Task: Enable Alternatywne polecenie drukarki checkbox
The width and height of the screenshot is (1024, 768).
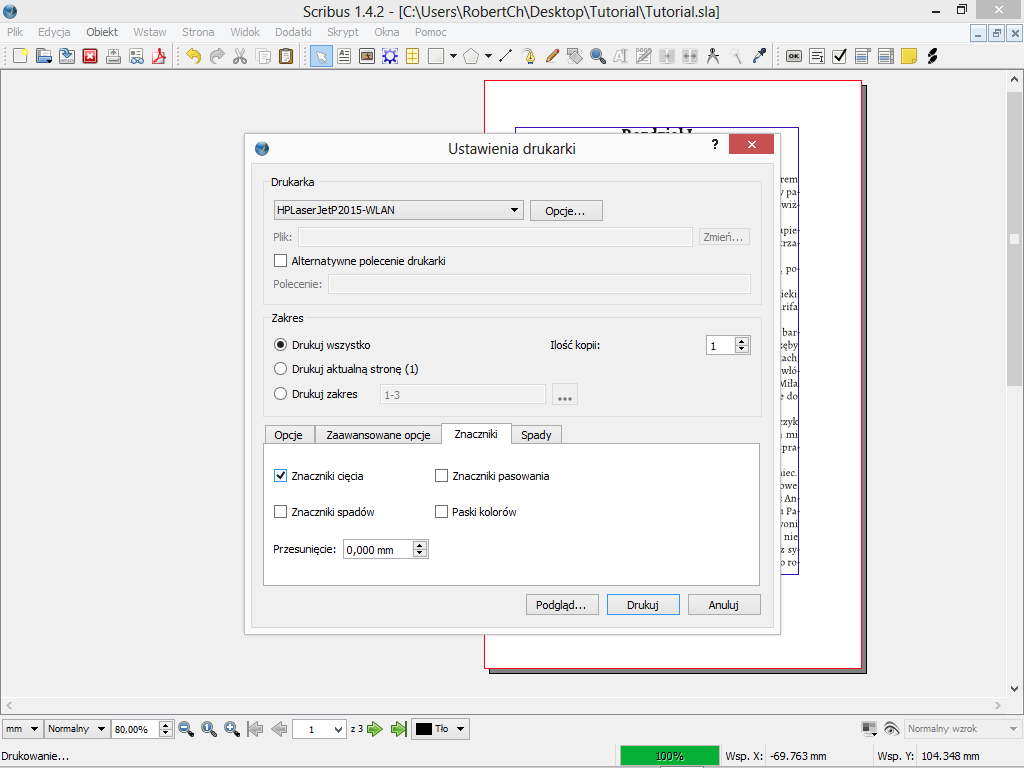Action: tap(281, 261)
